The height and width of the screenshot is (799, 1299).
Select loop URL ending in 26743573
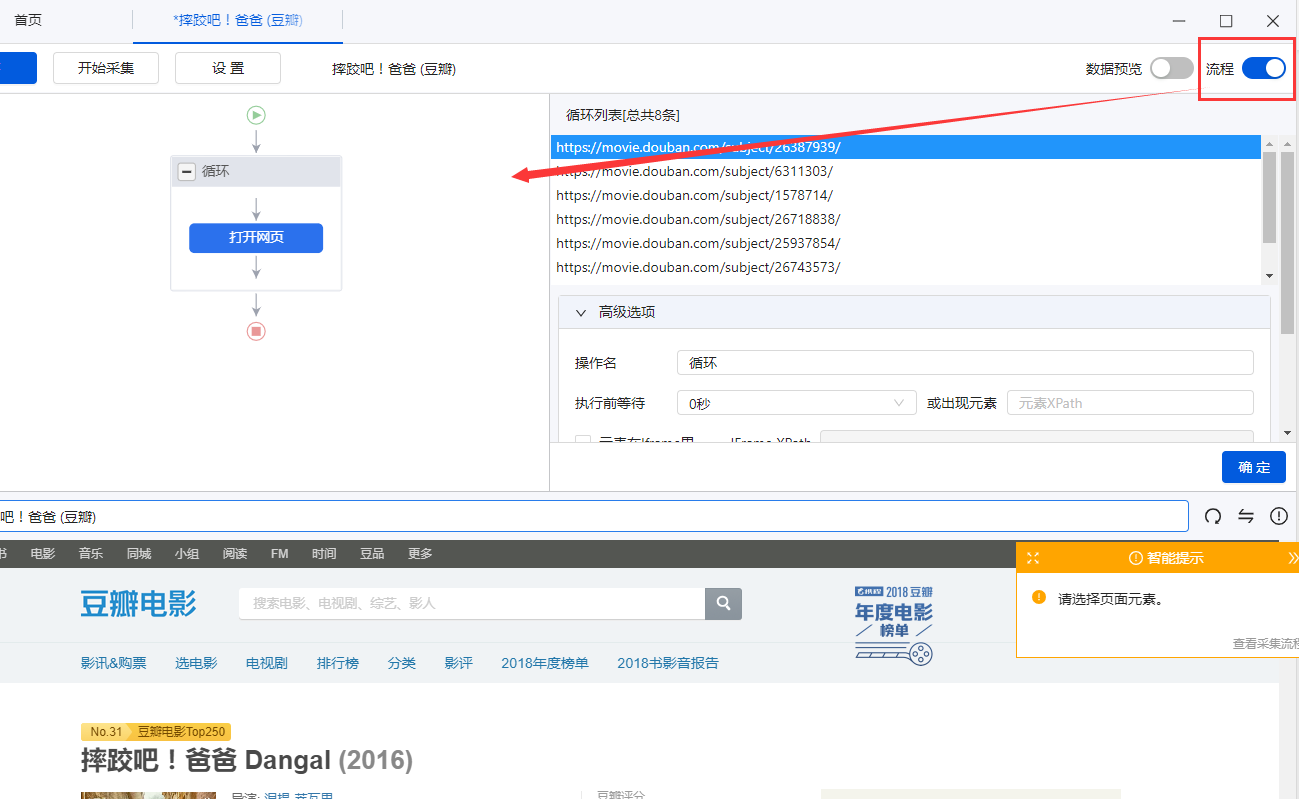tap(905, 267)
